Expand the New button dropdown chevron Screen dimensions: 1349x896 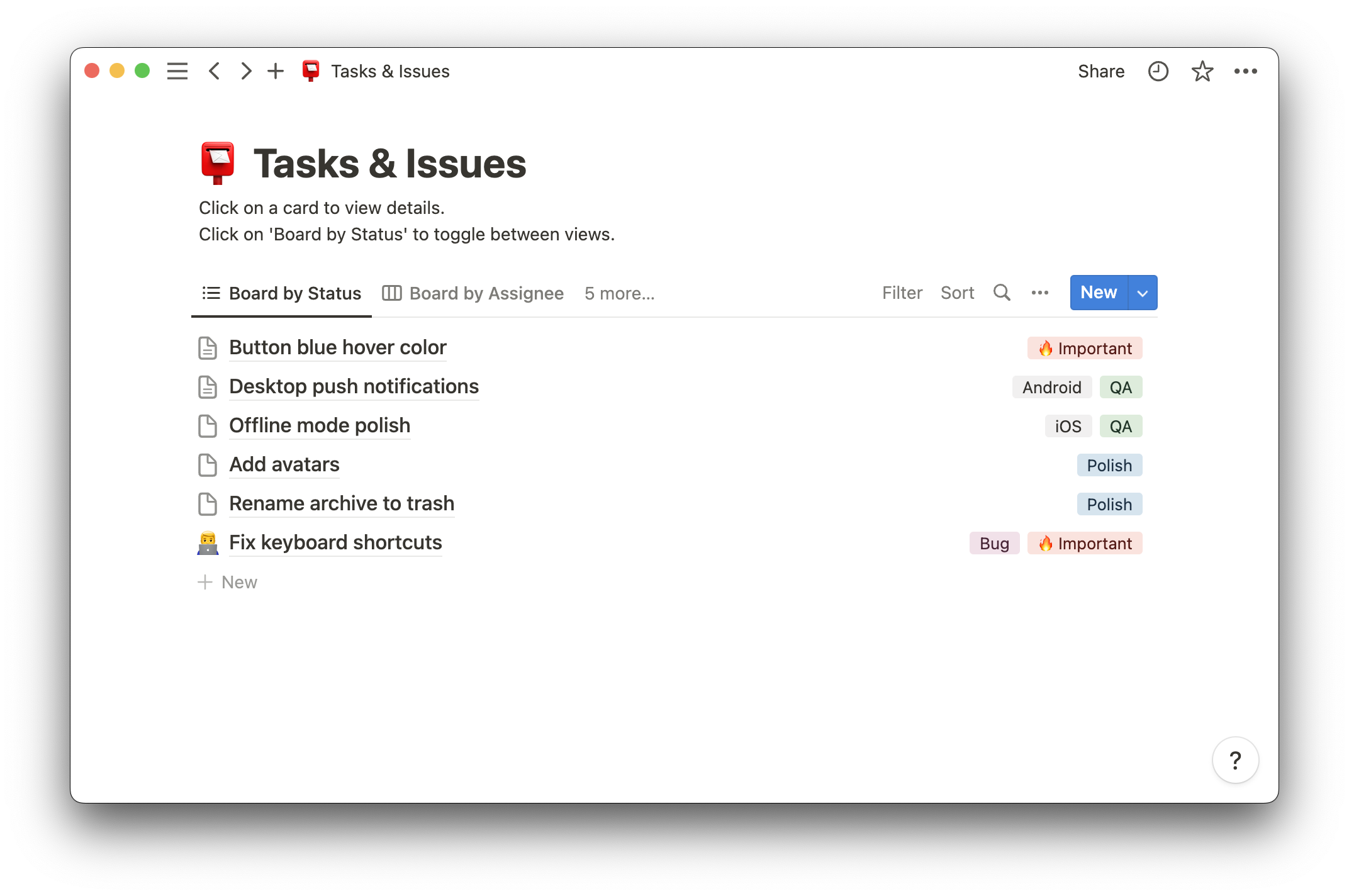click(1142, 293)
